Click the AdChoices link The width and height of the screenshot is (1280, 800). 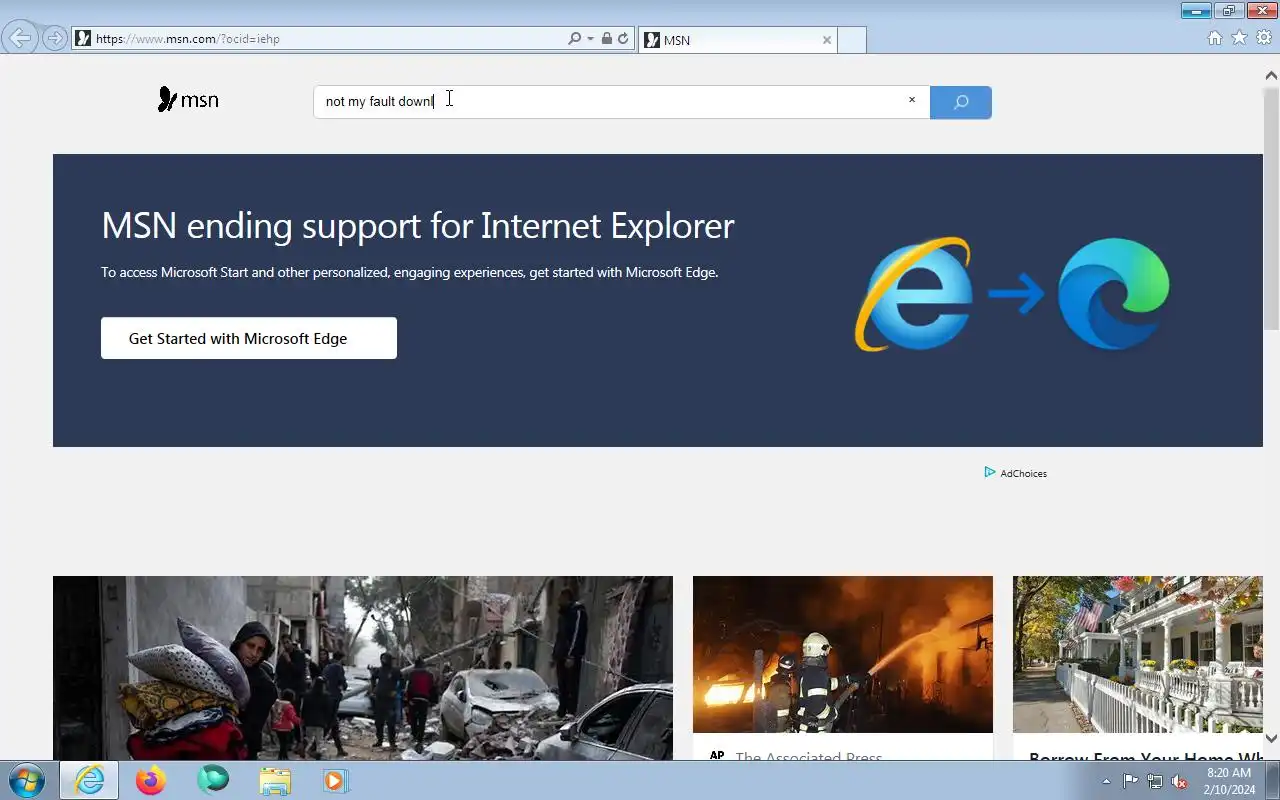[1023, 474]
